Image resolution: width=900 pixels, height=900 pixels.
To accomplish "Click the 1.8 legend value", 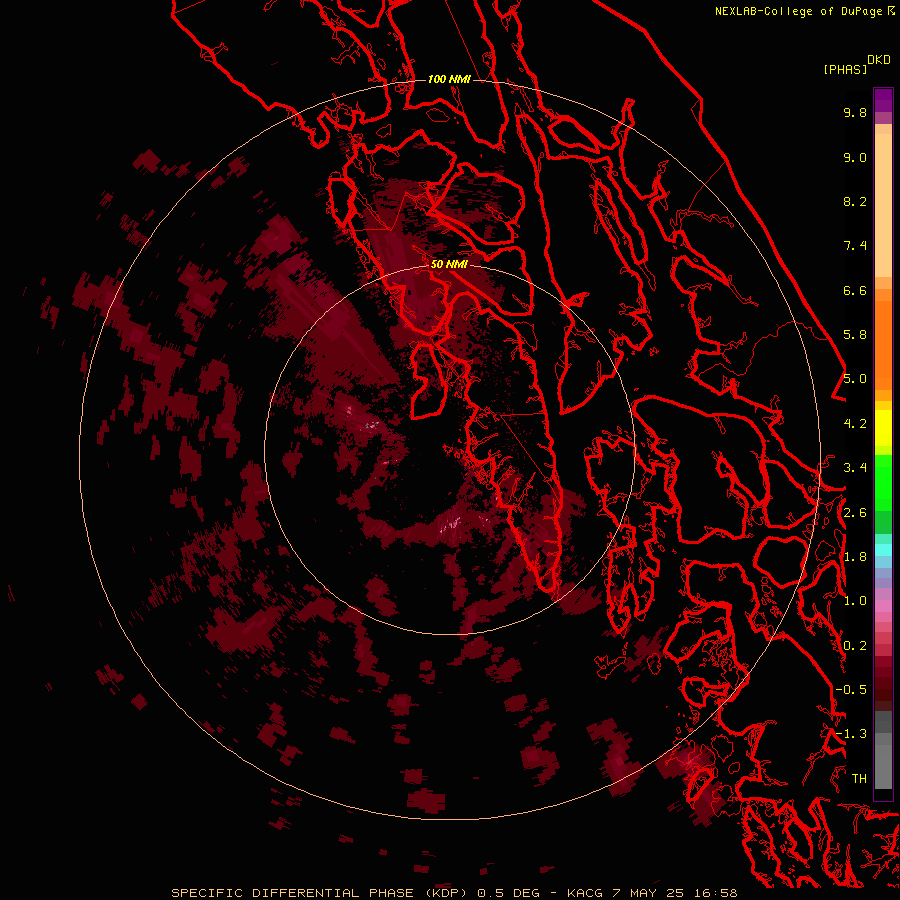I will pos(855,557).
